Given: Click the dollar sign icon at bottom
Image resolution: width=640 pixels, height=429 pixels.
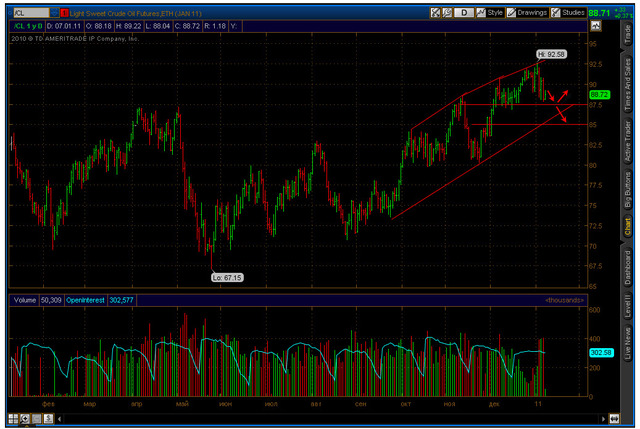Looking at the screenshot, I should click(49, 418).
